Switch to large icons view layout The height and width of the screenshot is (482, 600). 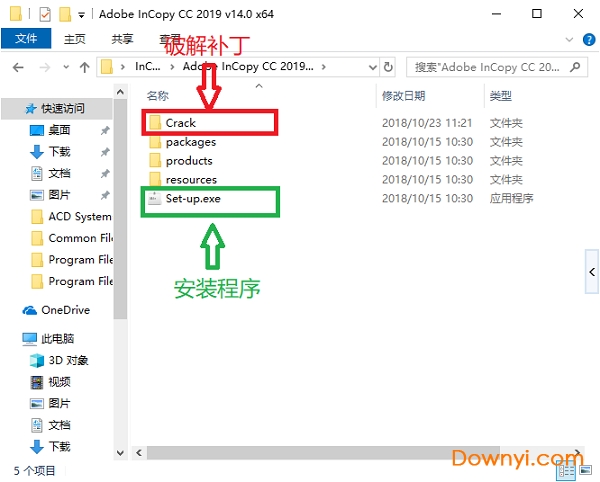click(586, 471)
